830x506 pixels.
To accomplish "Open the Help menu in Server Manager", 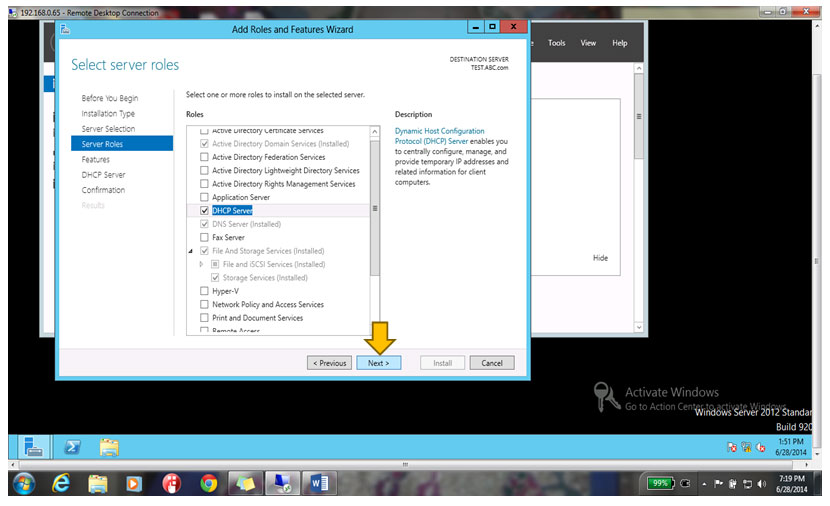I will [x=620, y=43].
